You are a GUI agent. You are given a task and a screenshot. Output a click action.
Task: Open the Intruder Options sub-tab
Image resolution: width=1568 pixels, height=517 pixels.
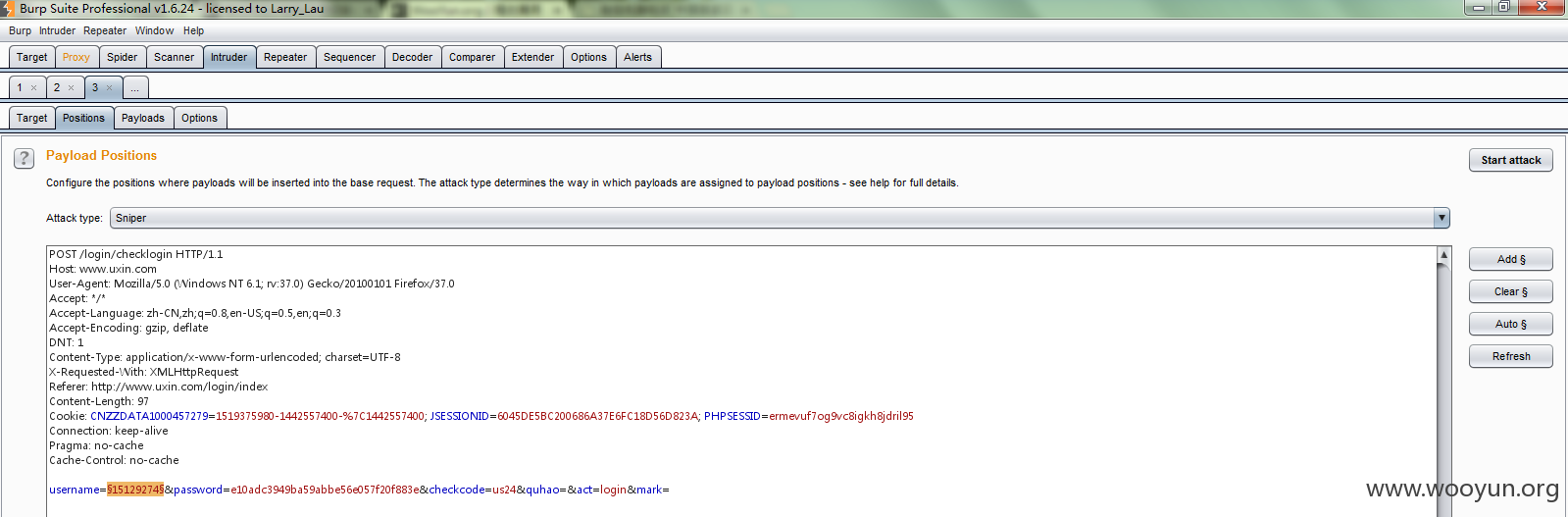pos(200,118)
